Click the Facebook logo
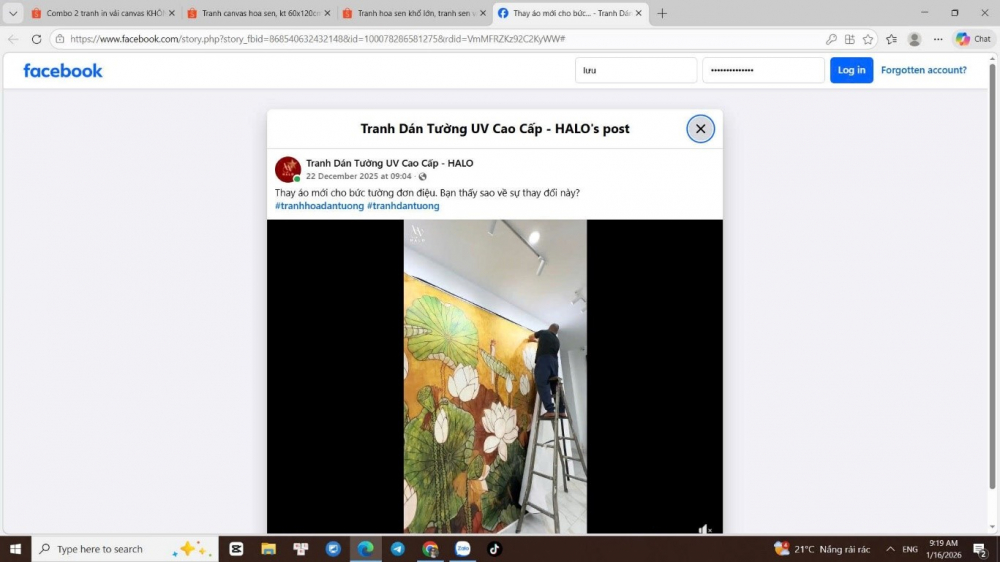 63,71
